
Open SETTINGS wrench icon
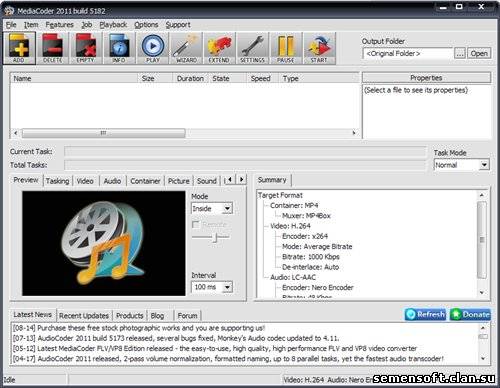pos(253,48)
